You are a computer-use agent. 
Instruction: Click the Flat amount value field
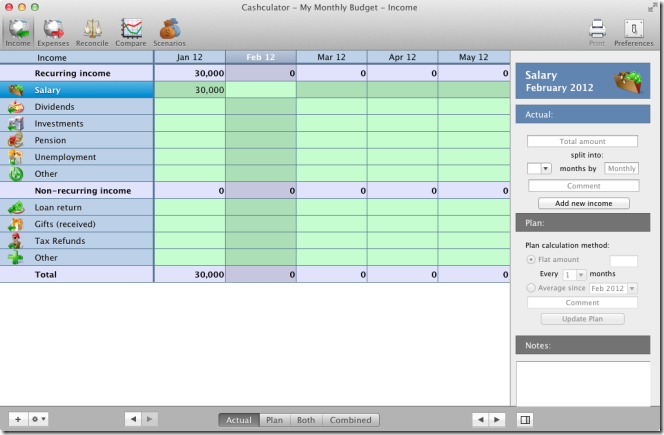pyautogui.click(x=623, y=260)
